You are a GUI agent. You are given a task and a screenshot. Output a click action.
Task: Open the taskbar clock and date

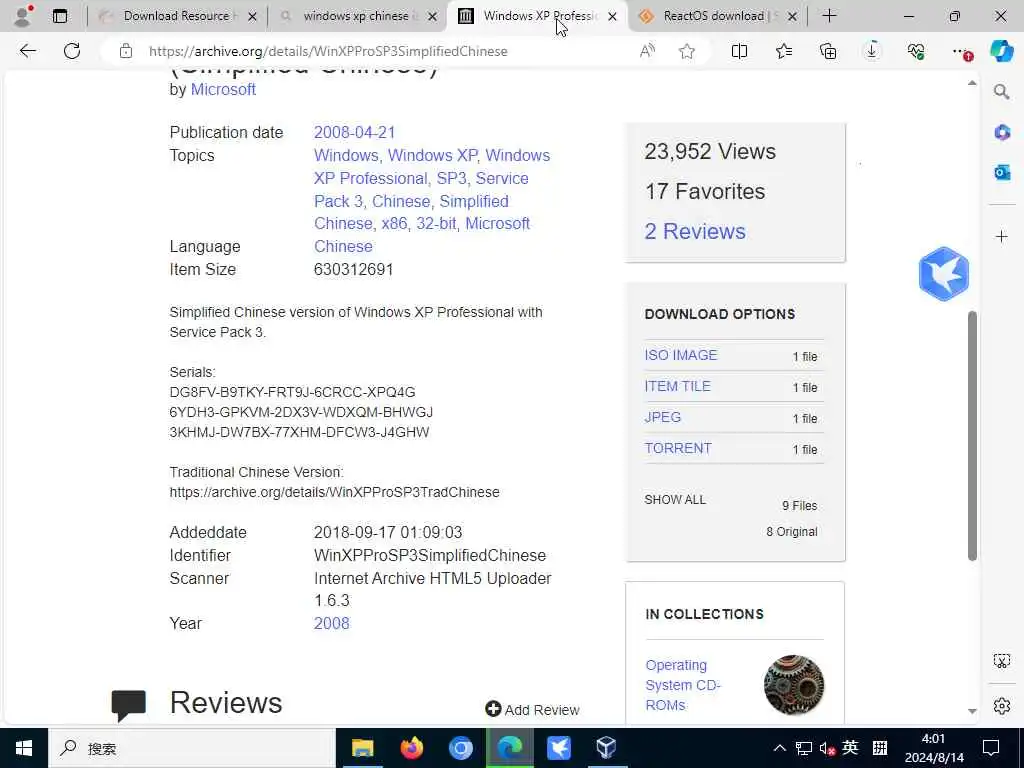(x=933, y=748)
